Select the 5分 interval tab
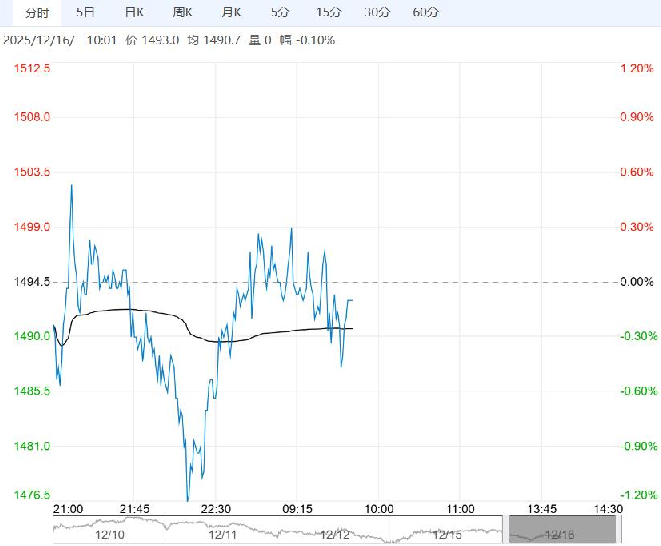This screenshot has width=661, height=546. click(280, 13)
